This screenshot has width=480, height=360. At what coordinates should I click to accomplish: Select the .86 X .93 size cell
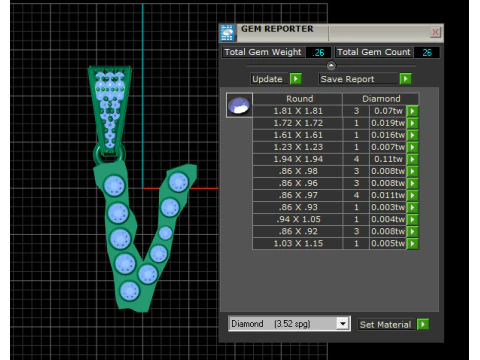pos(298,207)
